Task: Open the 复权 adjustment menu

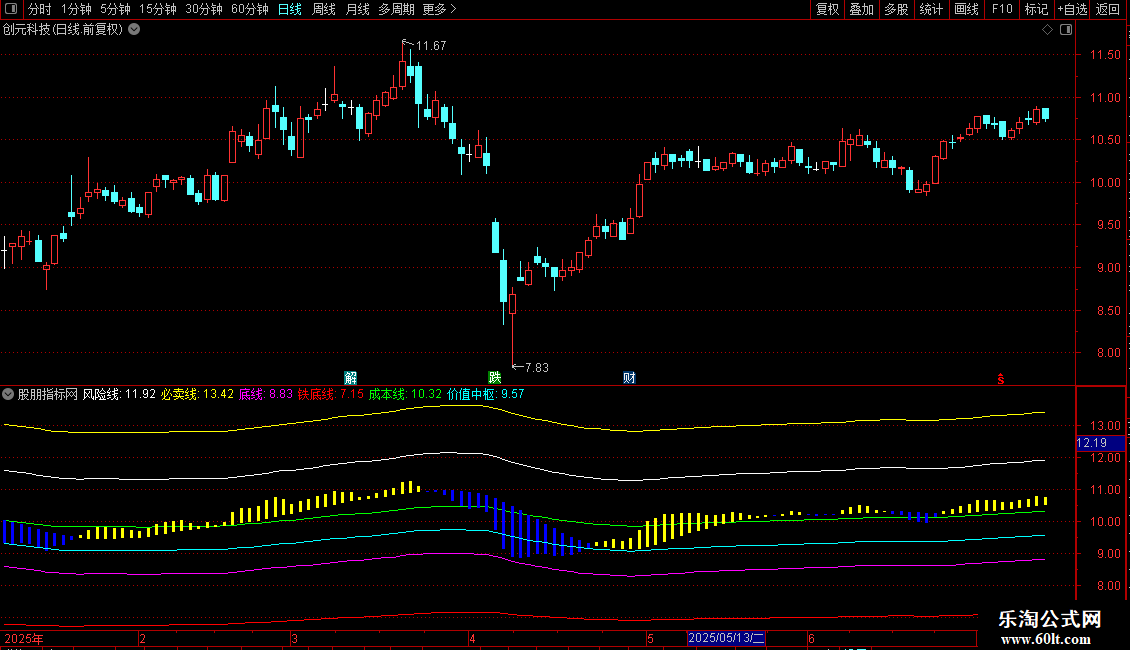Action: [827, 9]
